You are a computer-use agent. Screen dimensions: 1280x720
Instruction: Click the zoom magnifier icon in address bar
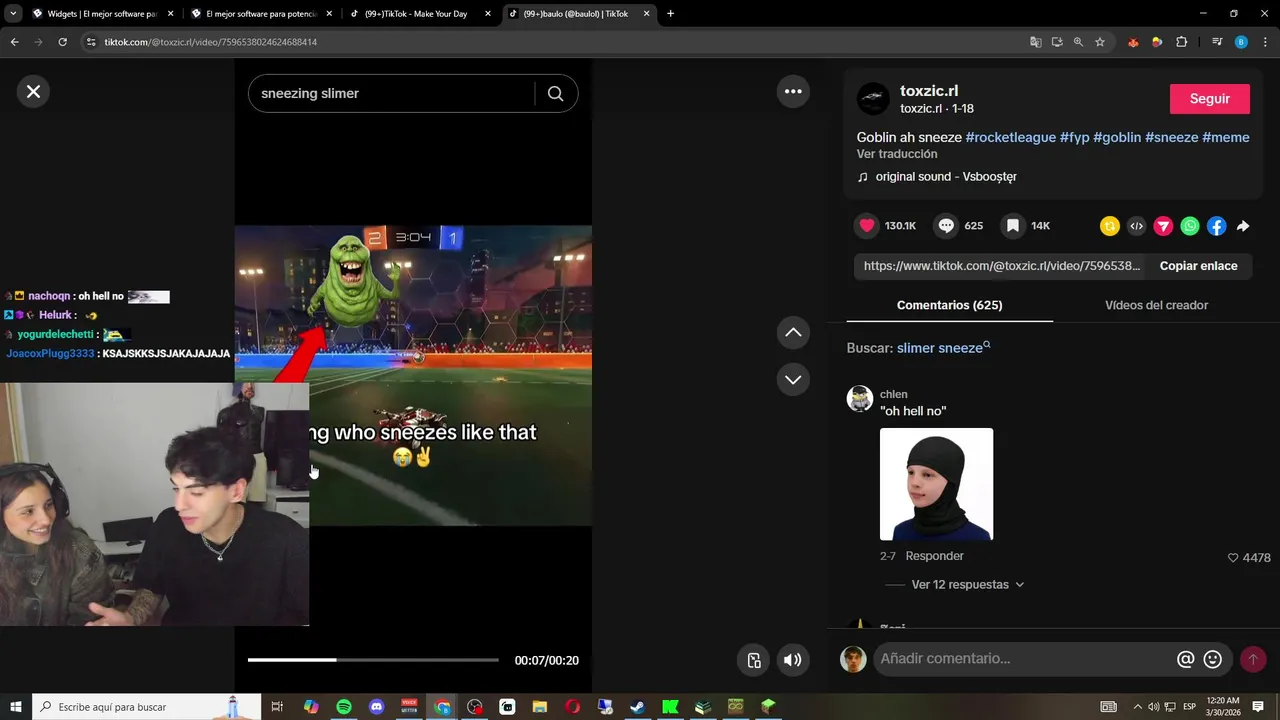1078,42
